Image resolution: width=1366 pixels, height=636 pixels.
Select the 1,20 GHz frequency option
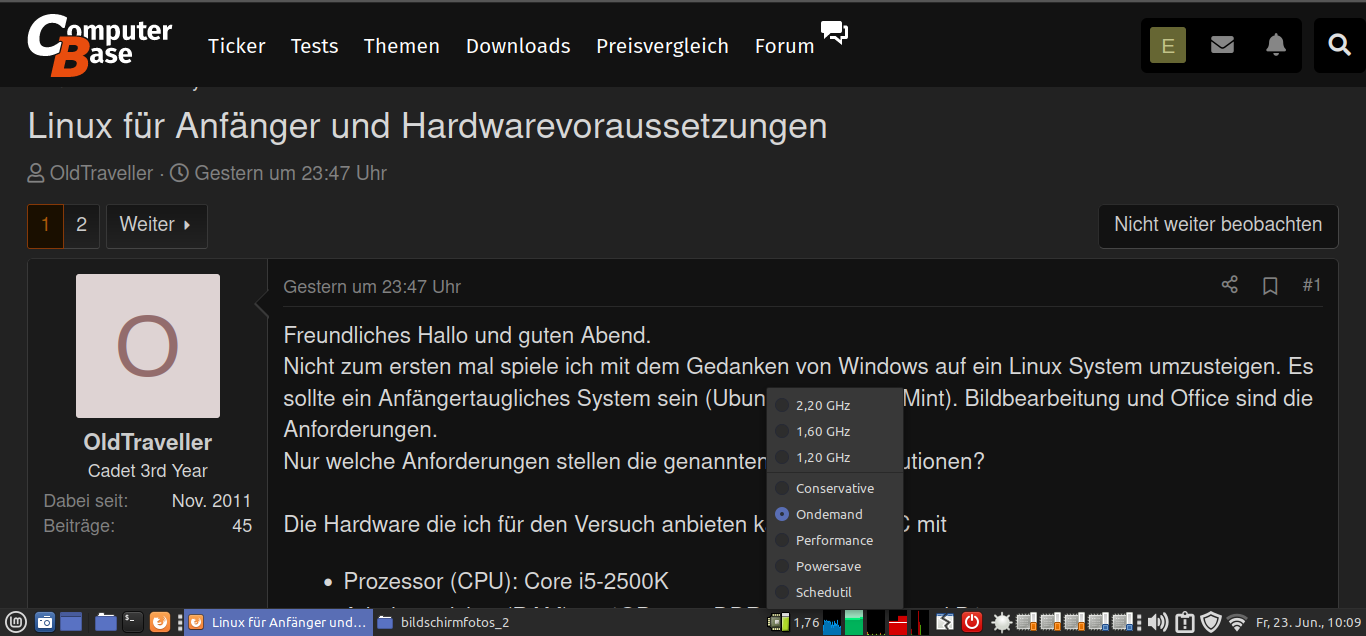[834, 457]
